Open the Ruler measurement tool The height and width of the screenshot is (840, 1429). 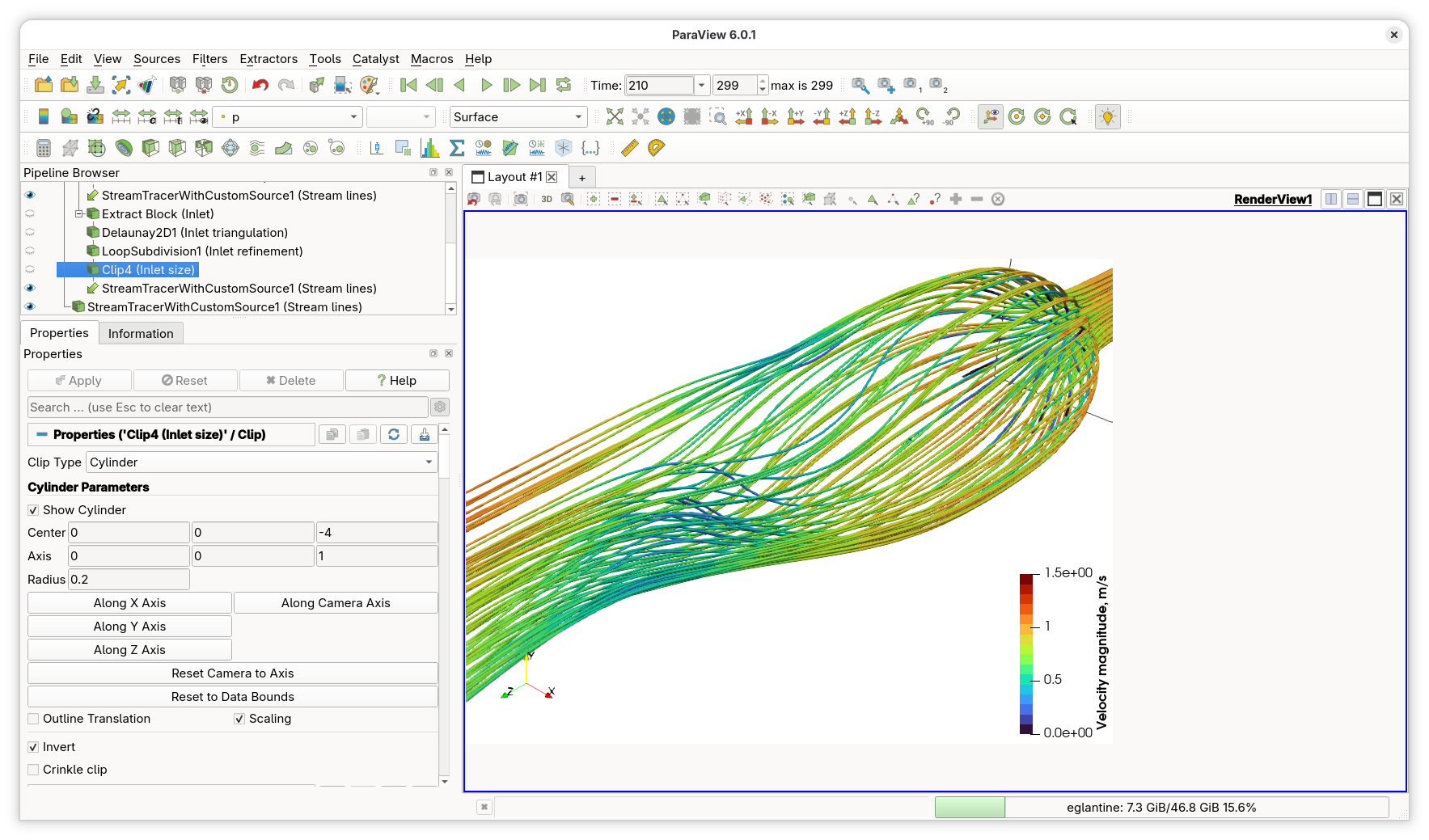(x=630, y=148)
